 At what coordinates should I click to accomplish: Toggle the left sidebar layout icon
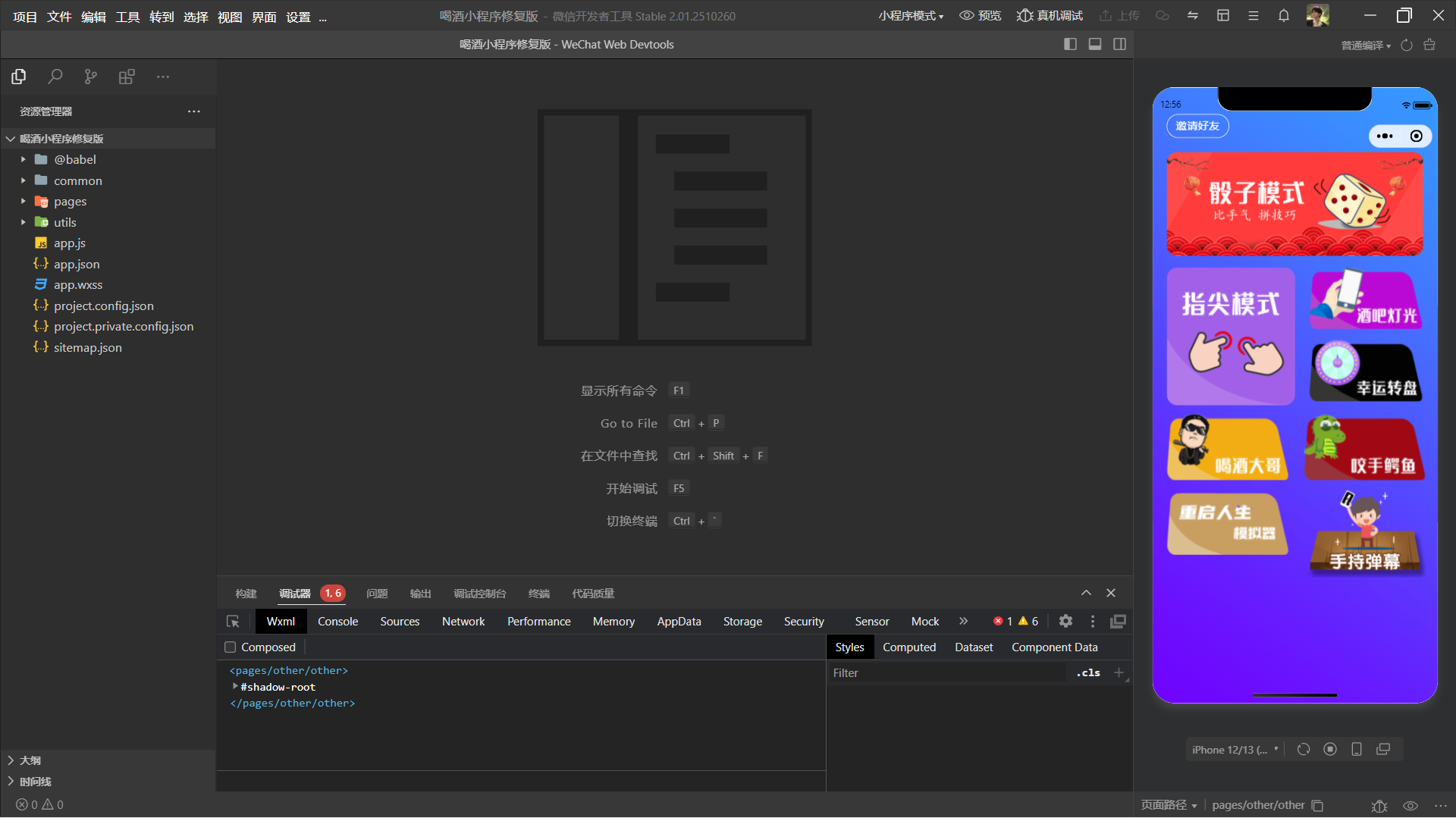pos(1070,45)
